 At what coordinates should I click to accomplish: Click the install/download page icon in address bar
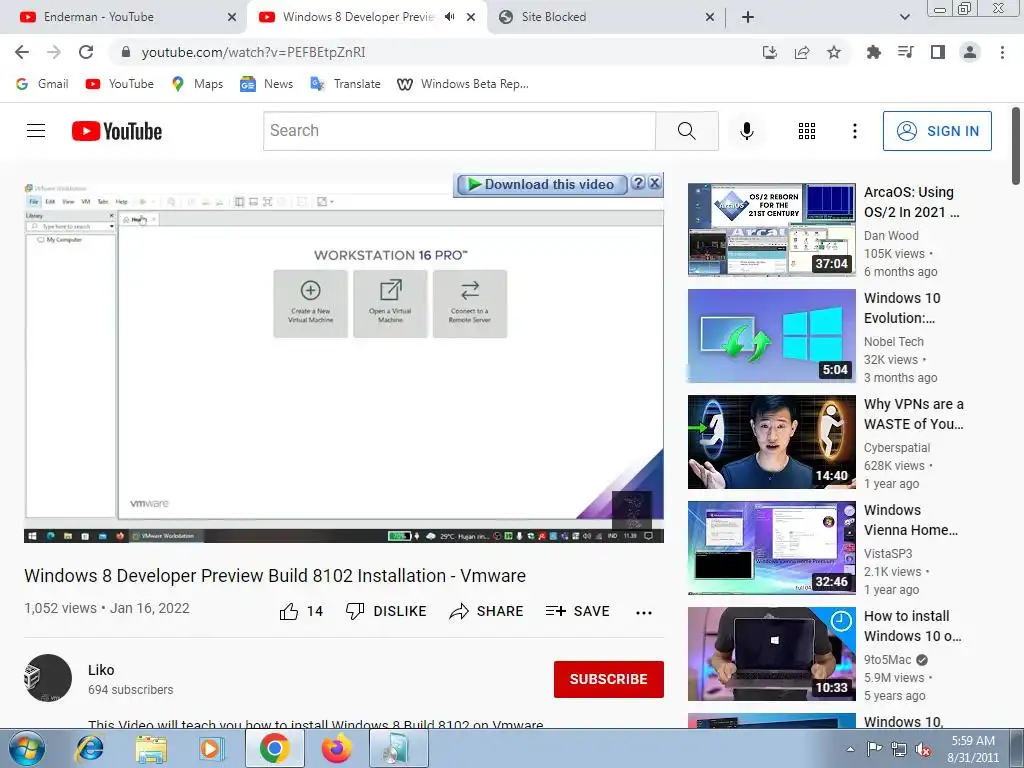pos(770,52)
